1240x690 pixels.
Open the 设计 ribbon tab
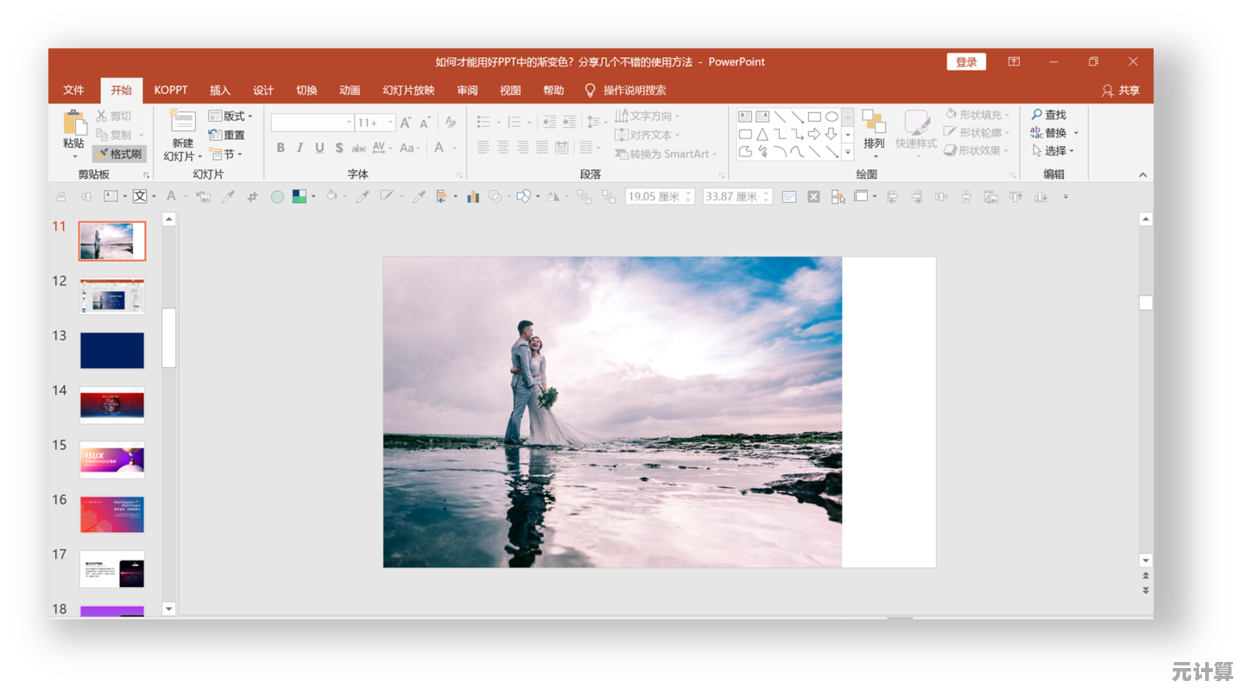(263, 91)
